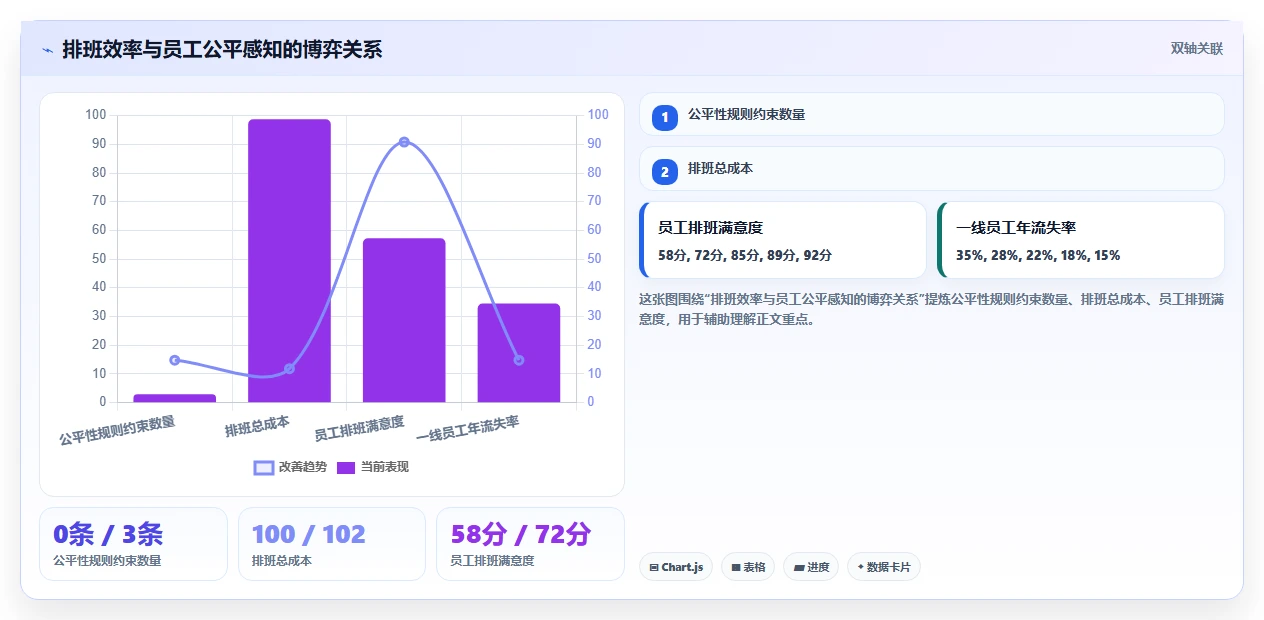The height and width of the screenshot is (620, 1264).
Task: Click x-axis label 排班总成本
Action: pos(257,427)
